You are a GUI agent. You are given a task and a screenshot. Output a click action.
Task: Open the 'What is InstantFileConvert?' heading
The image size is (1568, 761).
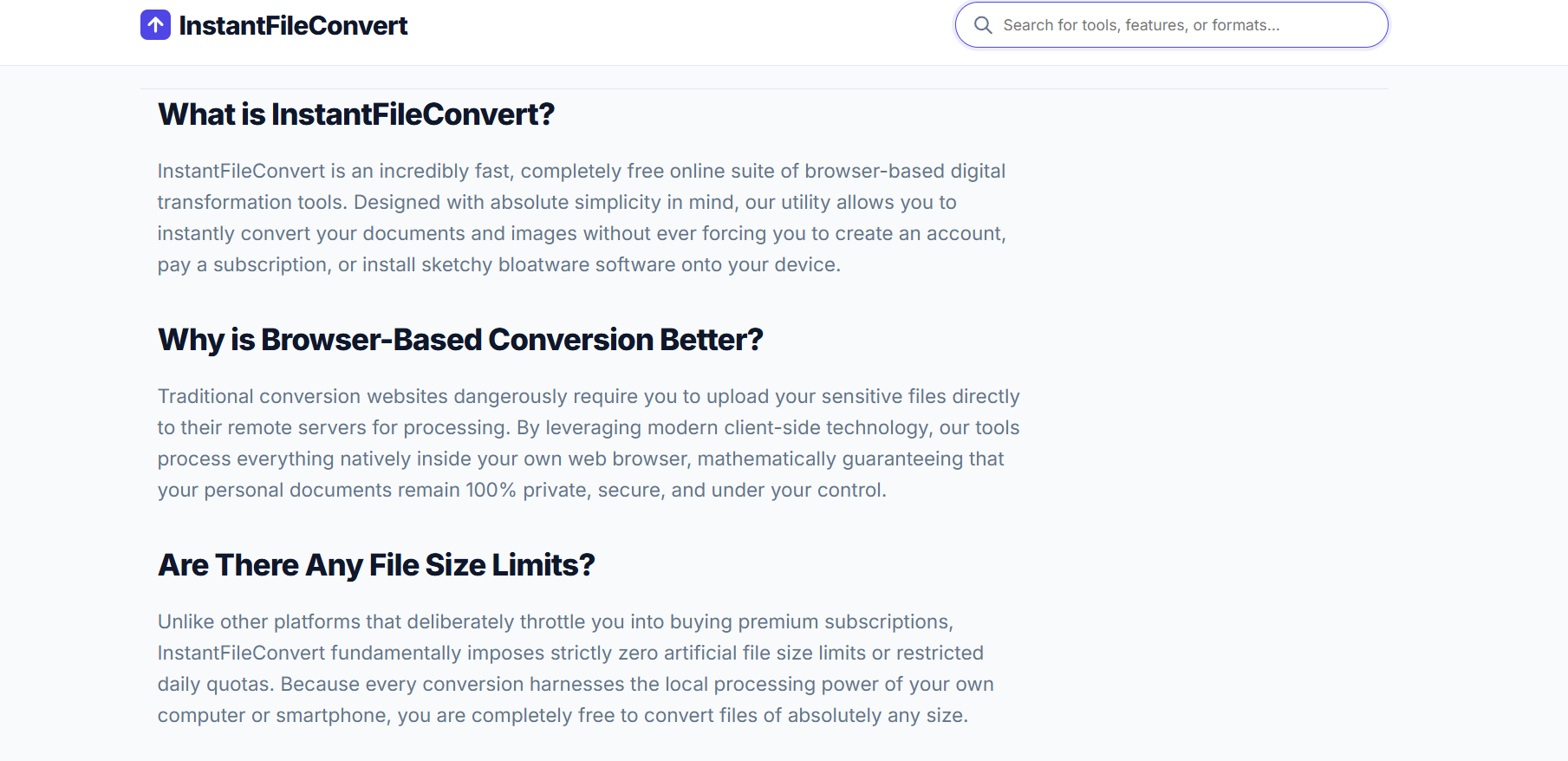click(355, 114)
